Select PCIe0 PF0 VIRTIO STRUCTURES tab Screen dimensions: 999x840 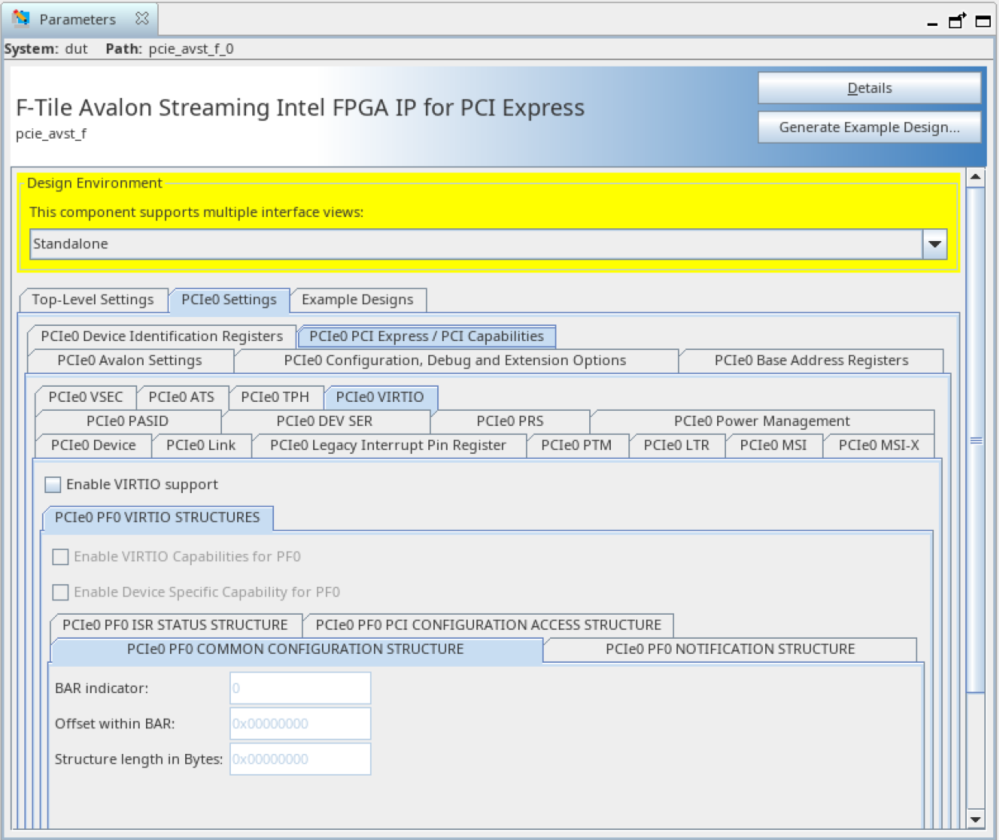(x=157, y=518)
